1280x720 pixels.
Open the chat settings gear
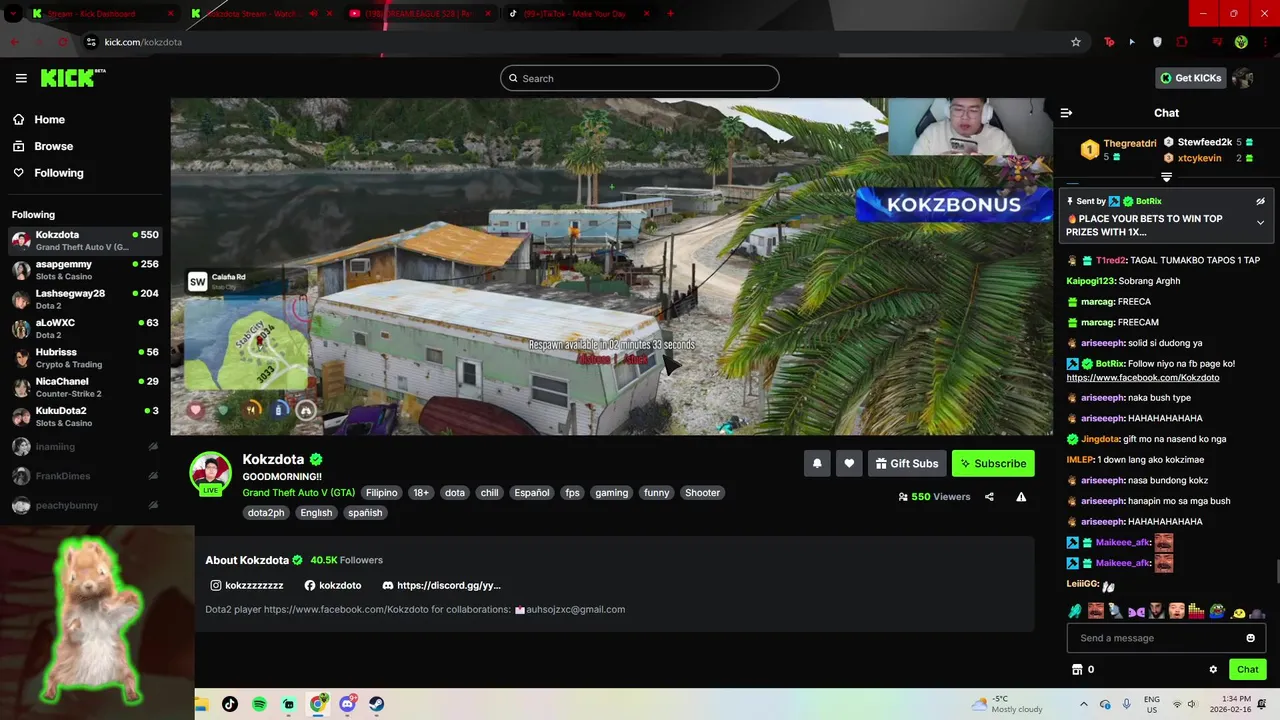click(x=1213, y=670)
